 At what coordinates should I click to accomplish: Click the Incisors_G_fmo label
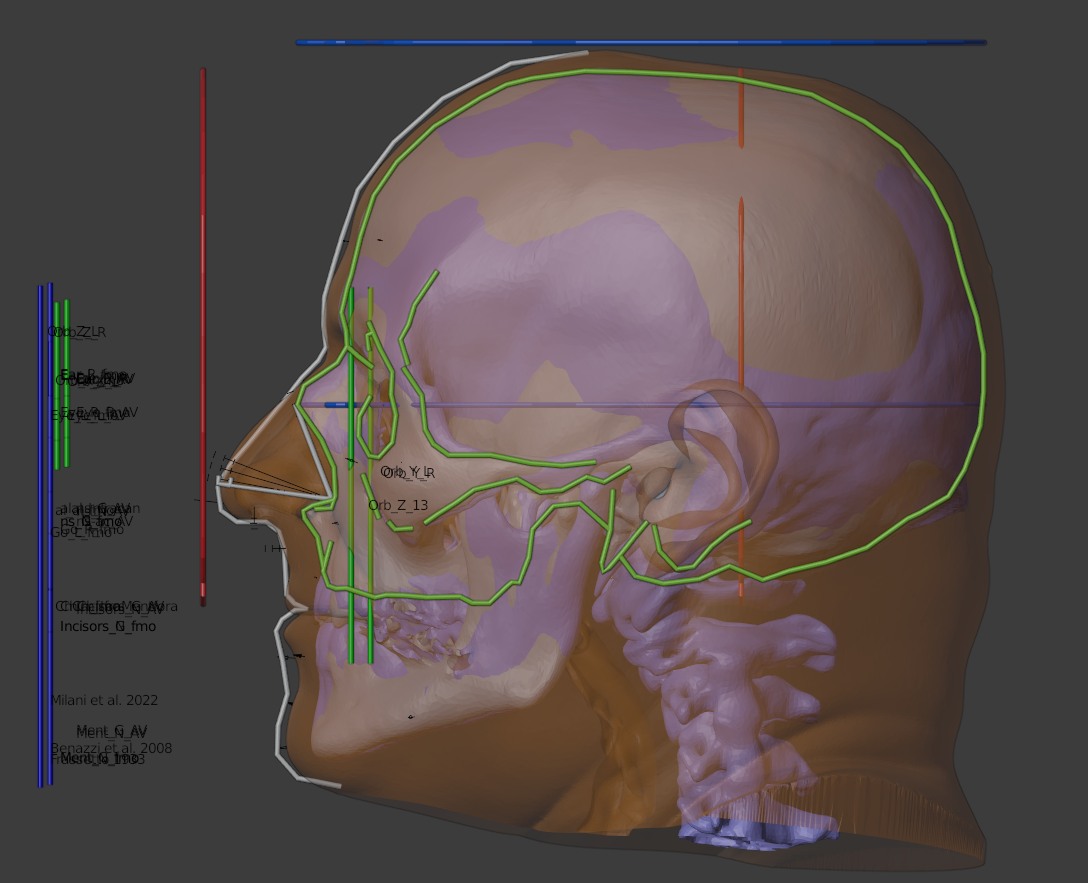pos(108,627)
